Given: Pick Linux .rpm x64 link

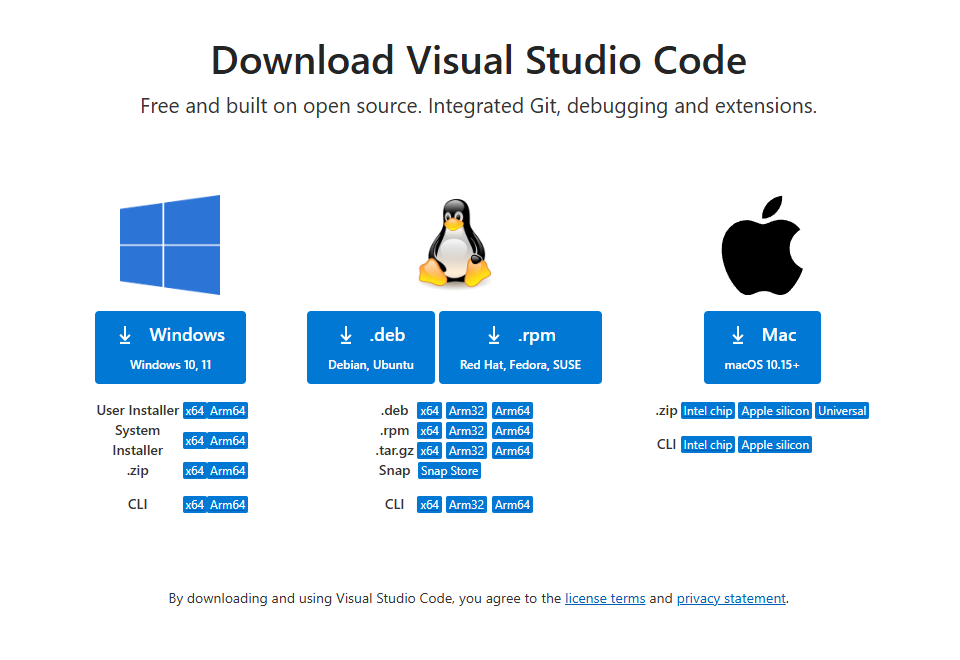Looking at the screenshot, I should [x=429, y=431].
